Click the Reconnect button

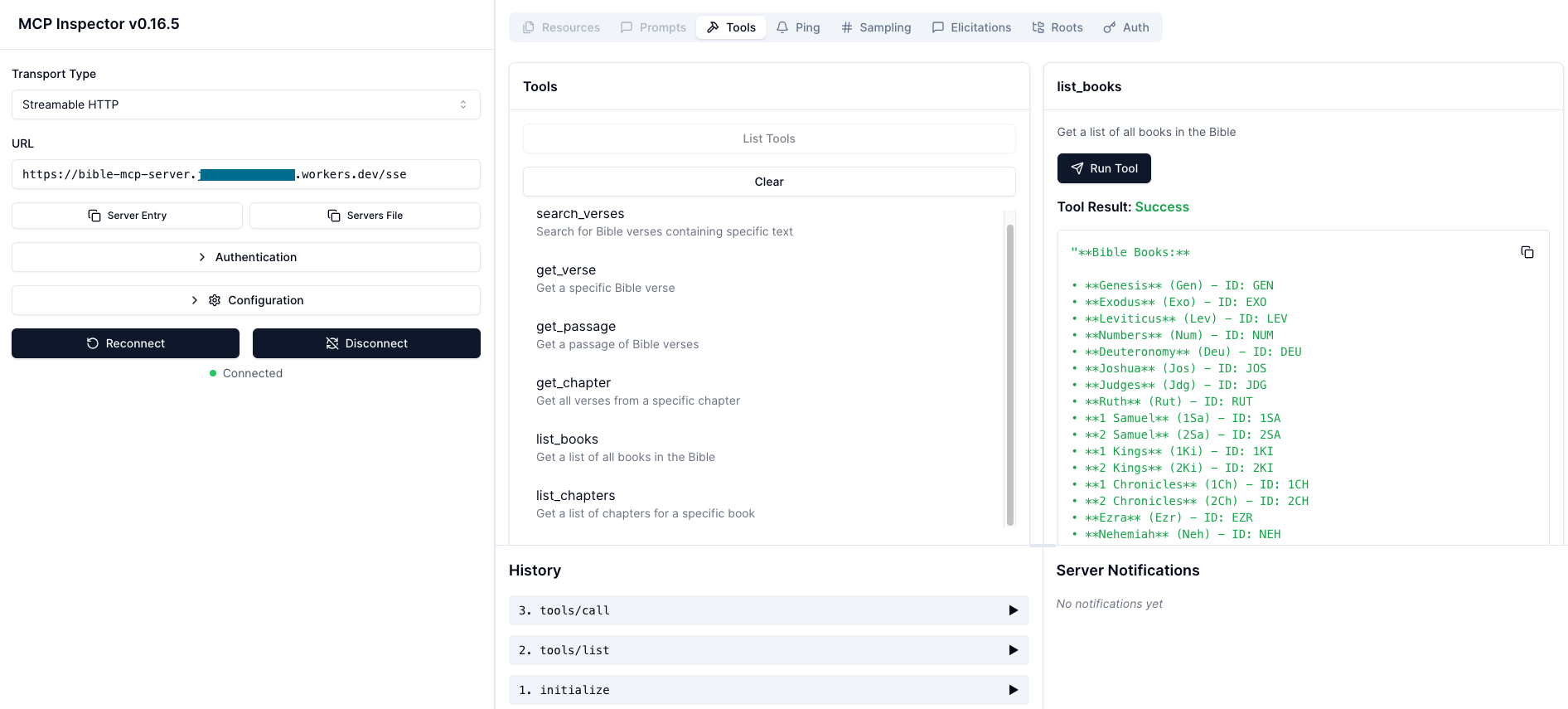click(125, 343)
